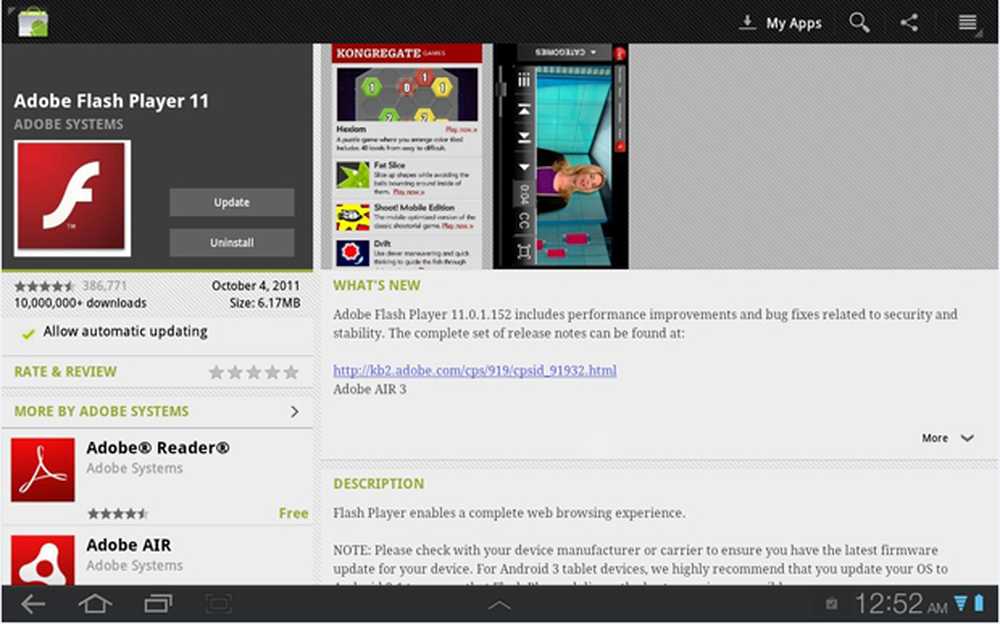Screen dimensions: 1000x624
Task: Open My Apps in the top bar
Action: point(780,23)
